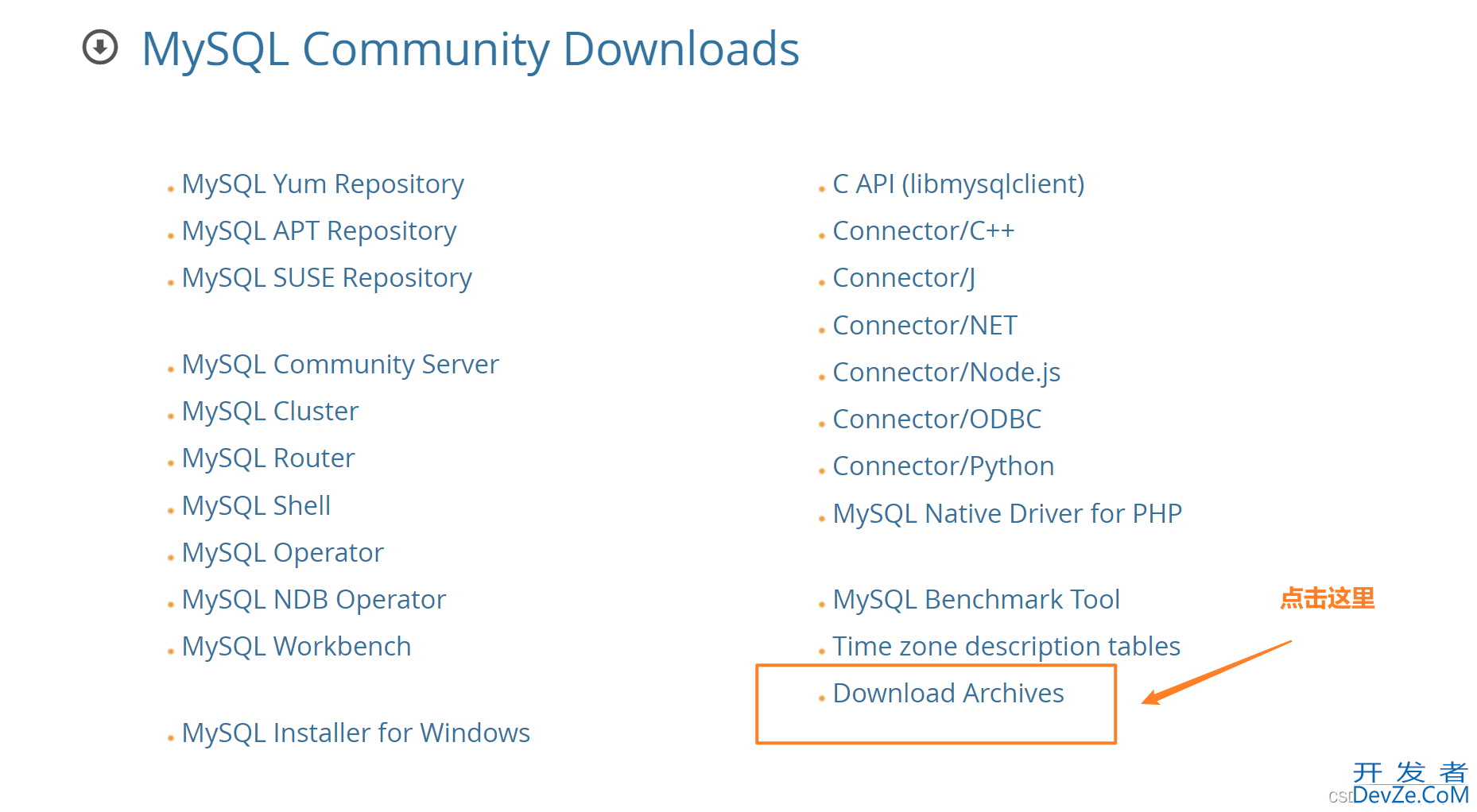This screenshot has height=812, width=1477.
Task: Open MySQL SUSE Repository page
Action: pyautogui.click(x=327, y=278)
